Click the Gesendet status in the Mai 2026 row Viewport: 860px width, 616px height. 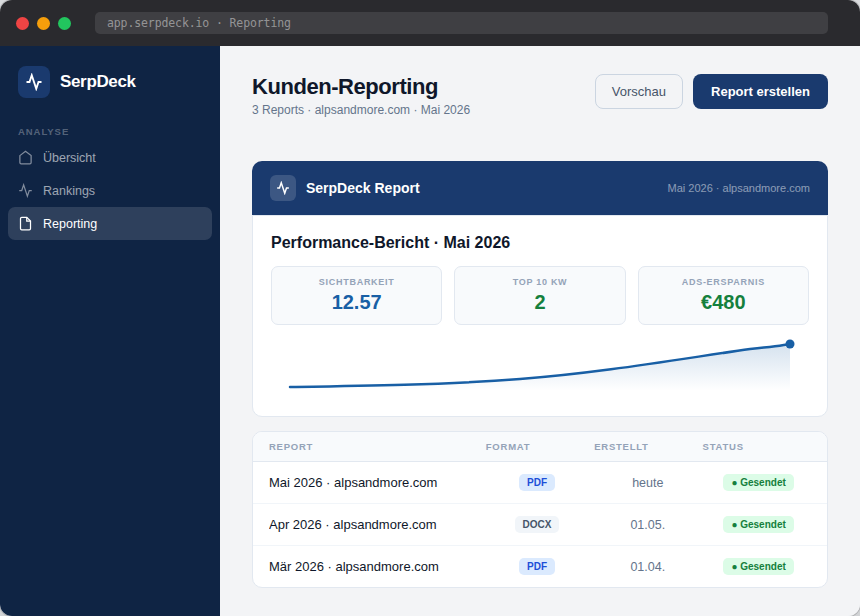(759, 483)
